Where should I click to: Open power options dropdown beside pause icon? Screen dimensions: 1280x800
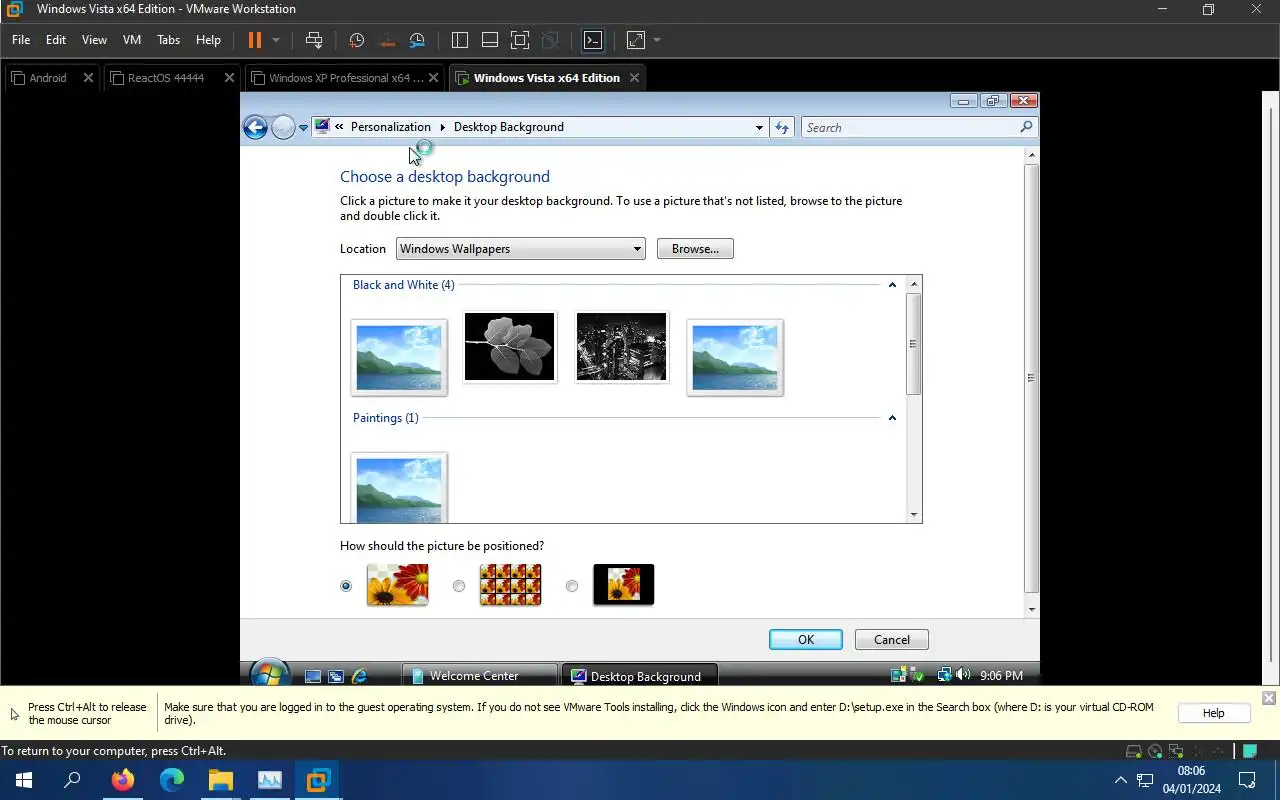[276, 40]
